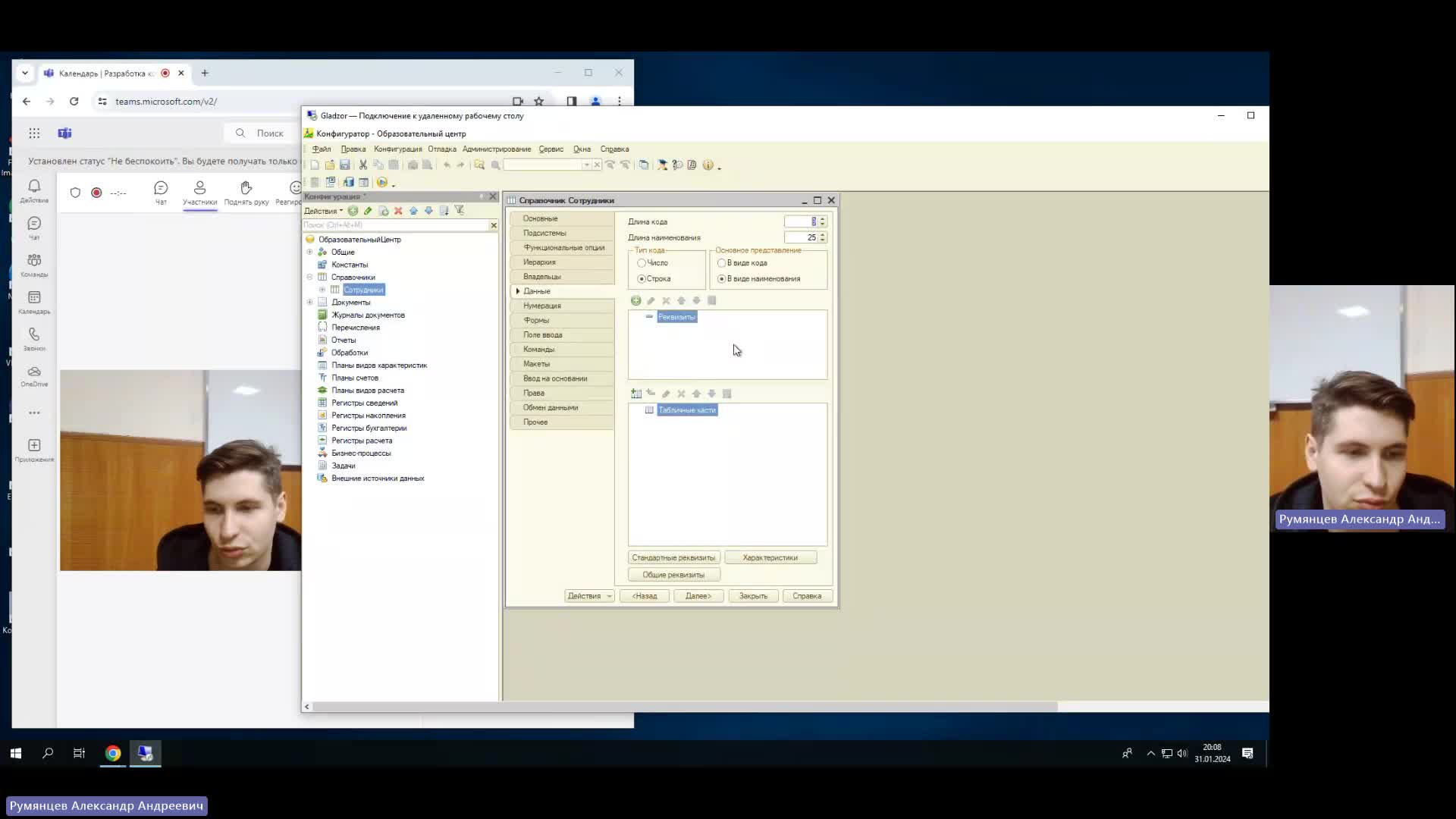
Task: Open Действия dropdown in Configuration panel
Action: coord(323,211)
